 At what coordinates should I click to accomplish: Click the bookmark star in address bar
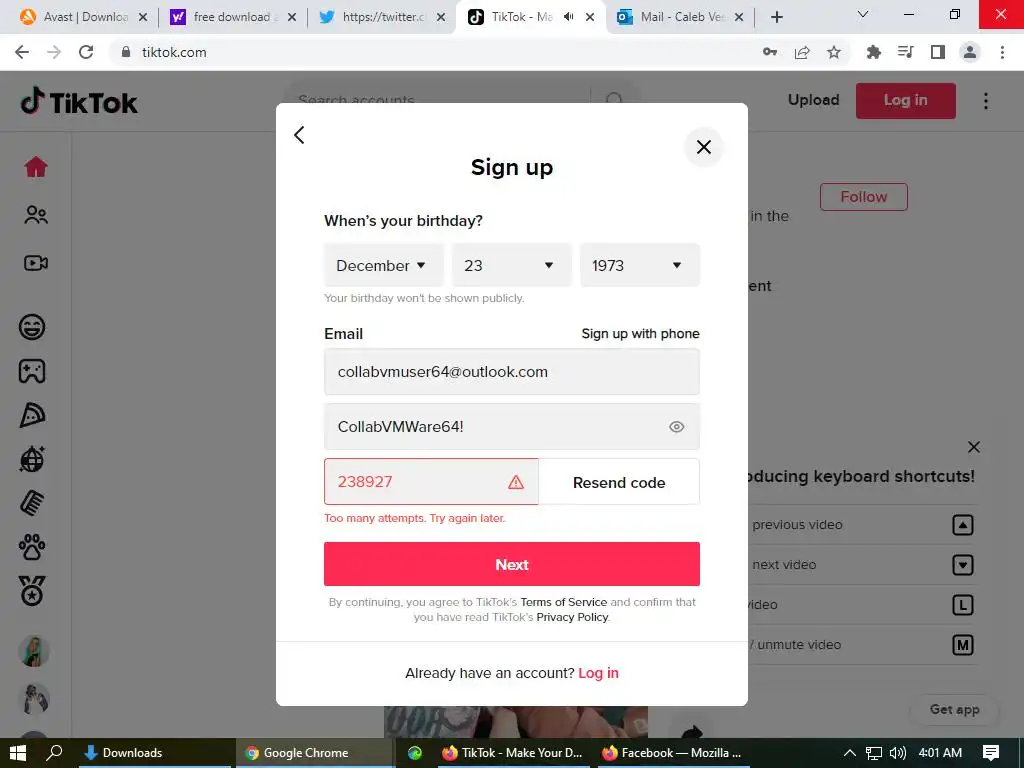pyautogui.click(x=834, y=52)
